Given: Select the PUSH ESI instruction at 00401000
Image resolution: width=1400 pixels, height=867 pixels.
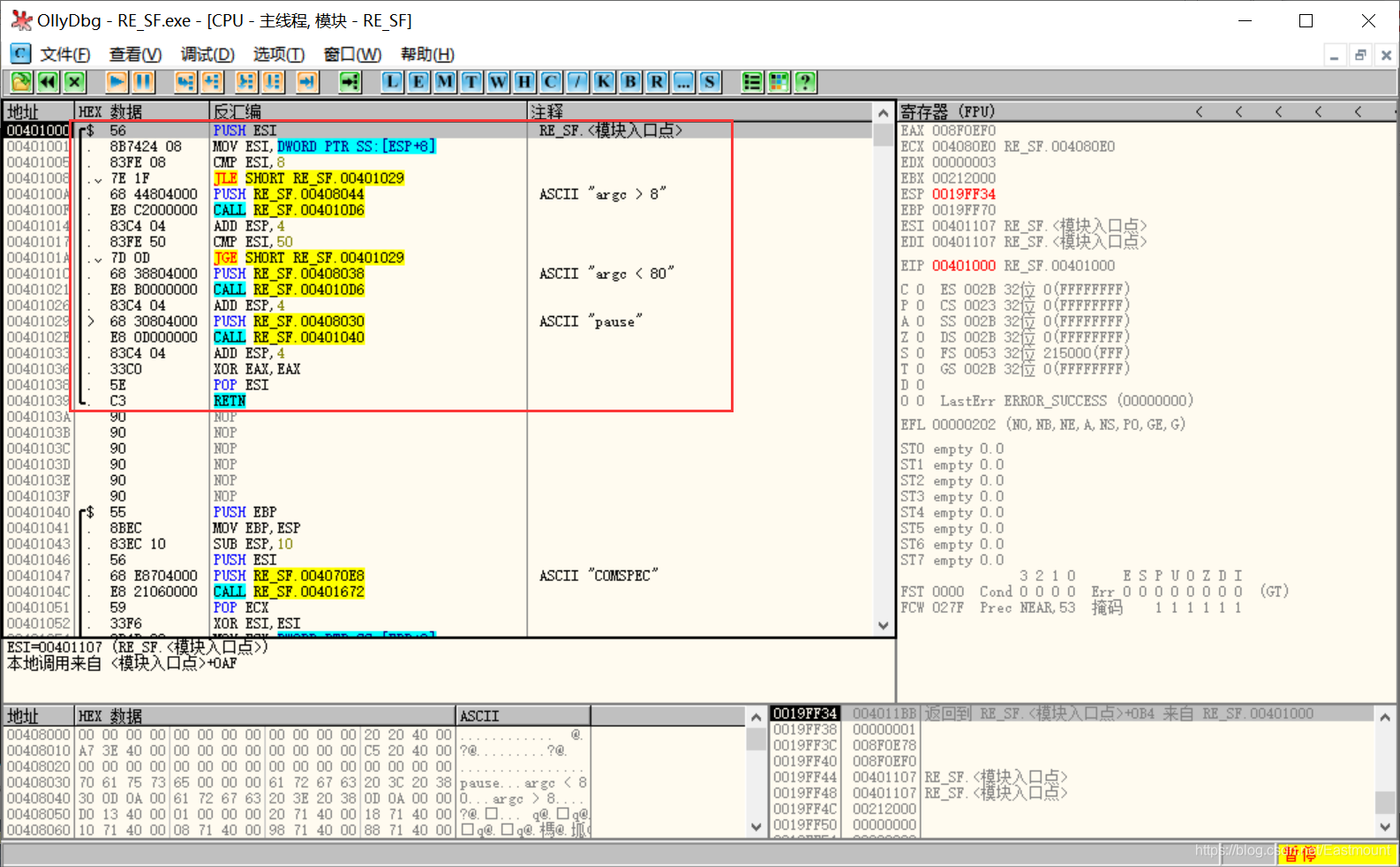Looking at the screenshot, I should coord(245,131).
